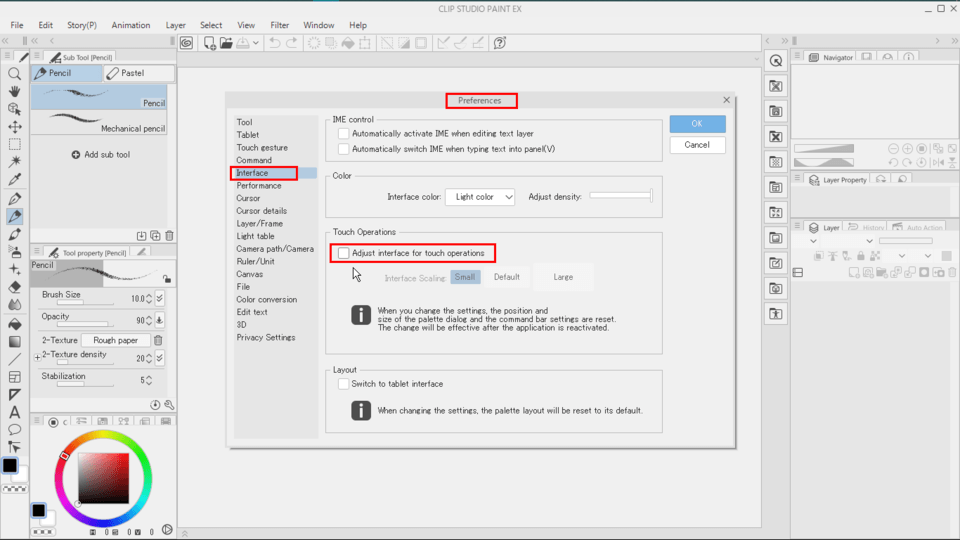Open the File menu
Screen dimensions: 960x540
[x=17, y=25]
